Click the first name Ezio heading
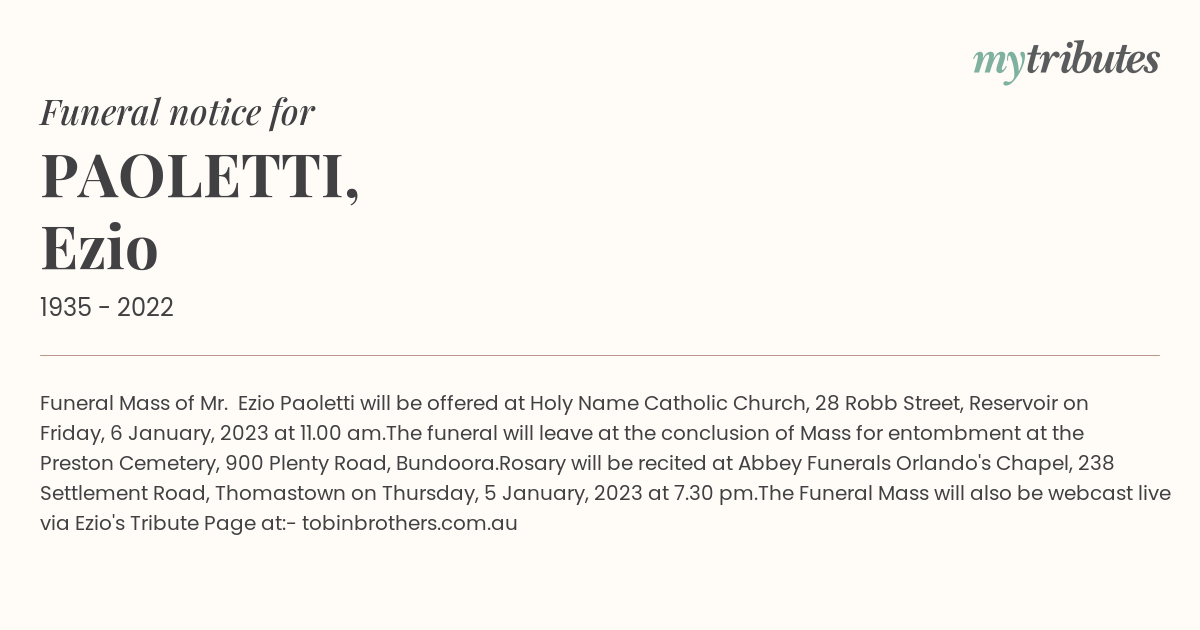The image size is (1200, 630). click(x=99, y=248)
